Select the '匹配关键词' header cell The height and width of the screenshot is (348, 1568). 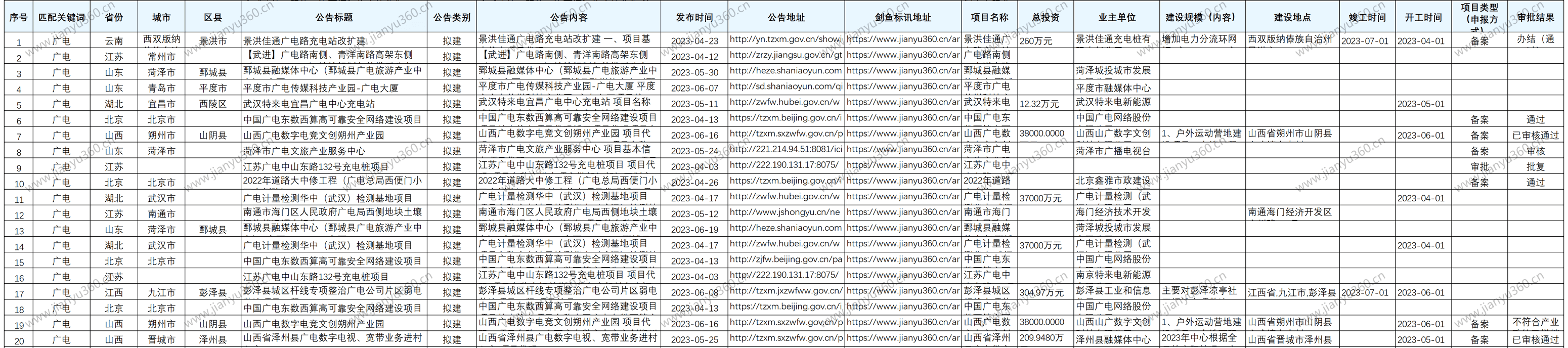tap(62, 18)
